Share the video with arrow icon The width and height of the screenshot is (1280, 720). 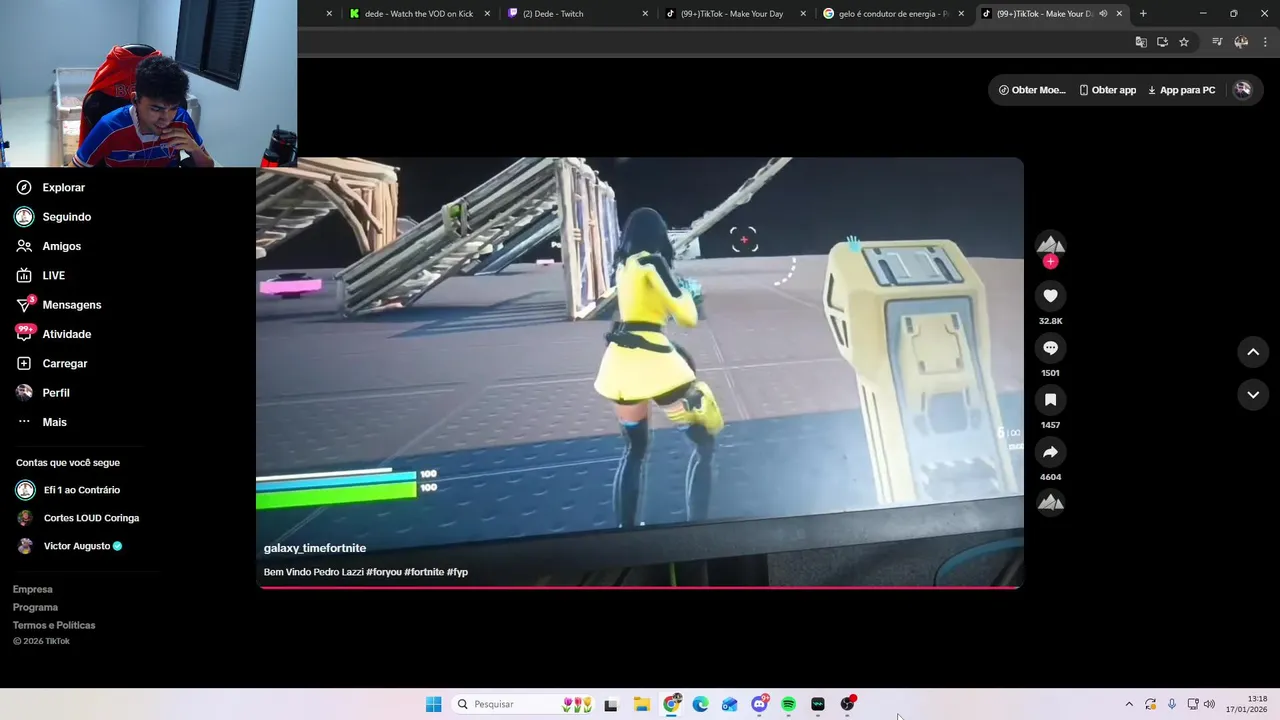click(1050, 452)
